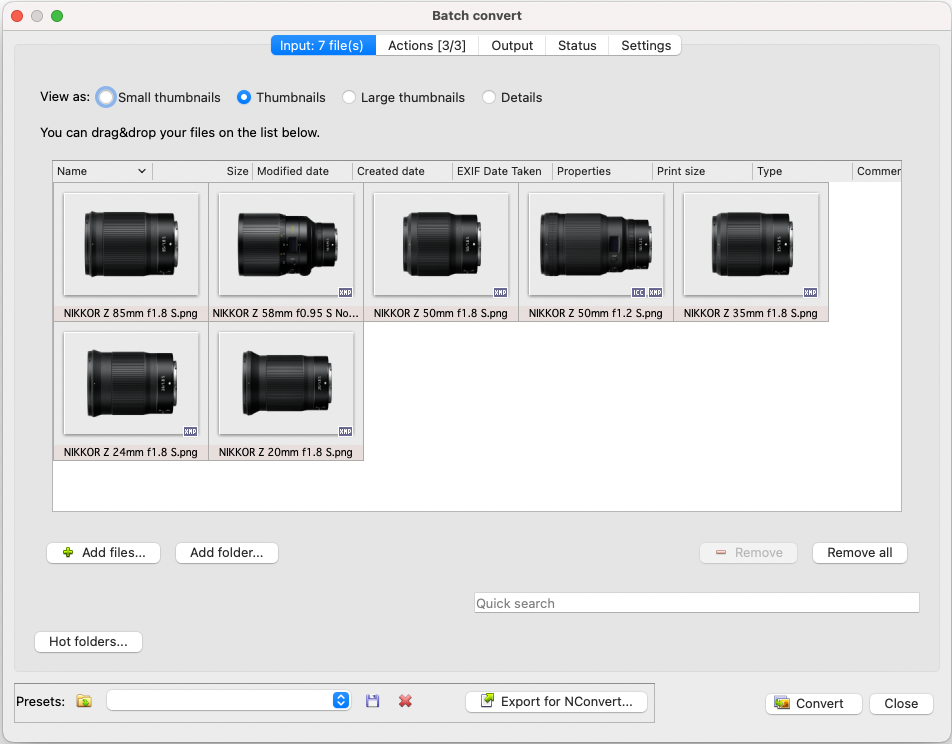Click ICC badge on 50mm f1.2 thumbnail

[x=638, y=292]
